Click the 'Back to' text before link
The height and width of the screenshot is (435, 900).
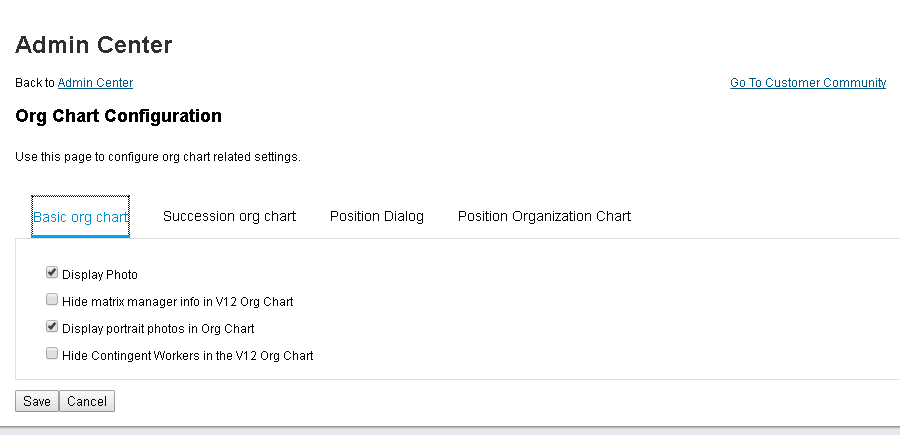(x=35, y=83)
